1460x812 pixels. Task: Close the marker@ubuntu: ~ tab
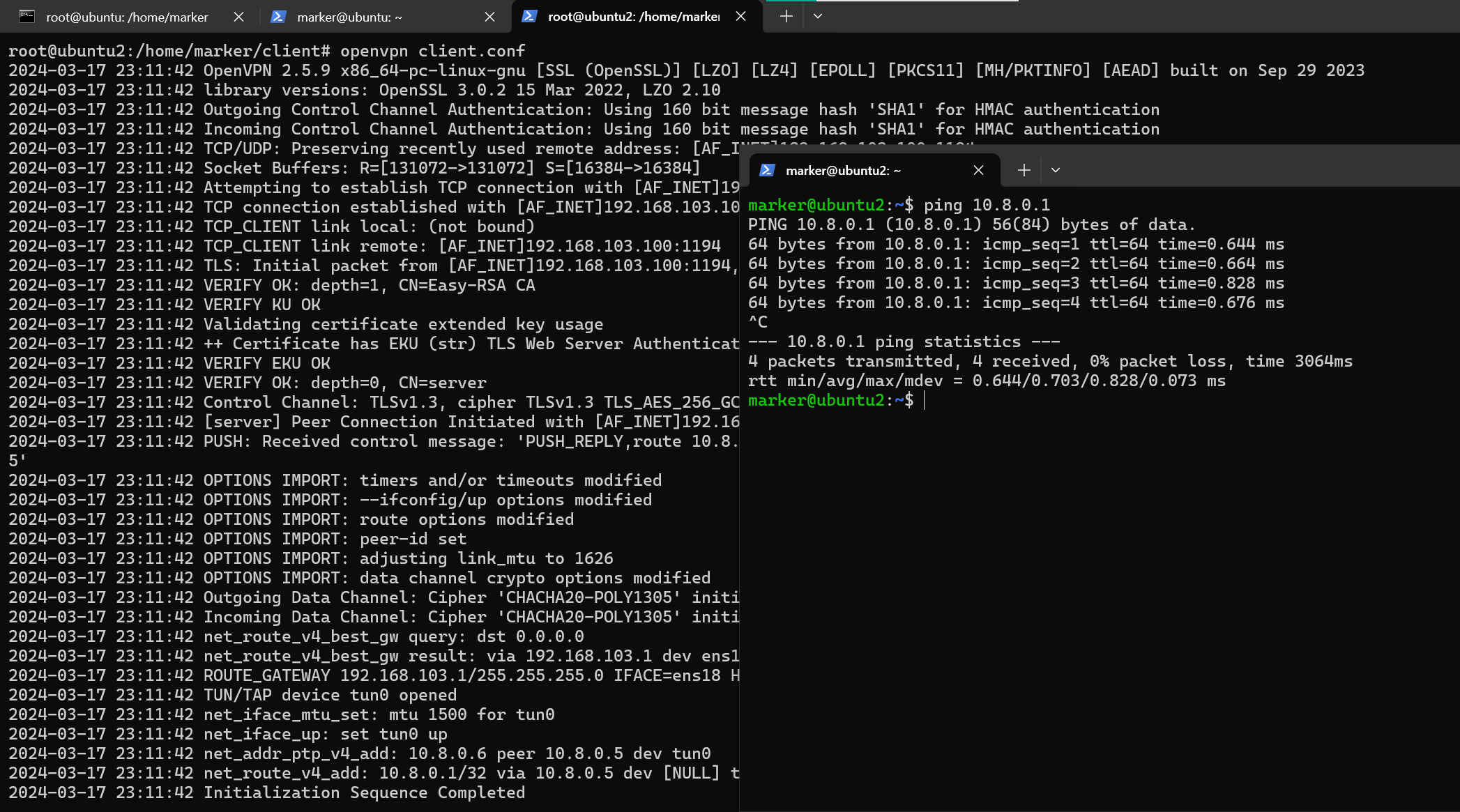pyautogui.click(x=489, y=17)
